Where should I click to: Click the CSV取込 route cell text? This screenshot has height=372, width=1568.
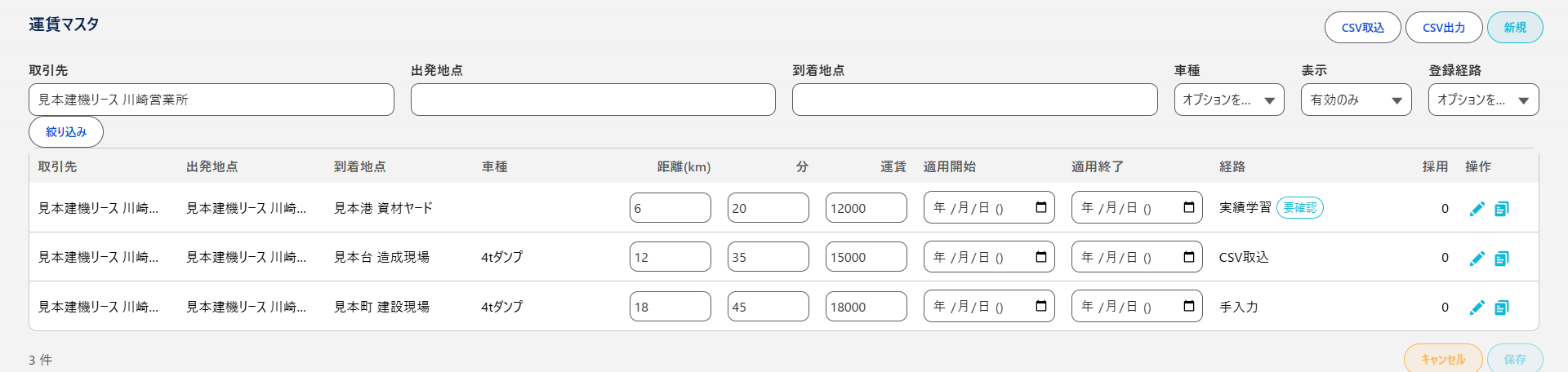[x=1244, y=257]
